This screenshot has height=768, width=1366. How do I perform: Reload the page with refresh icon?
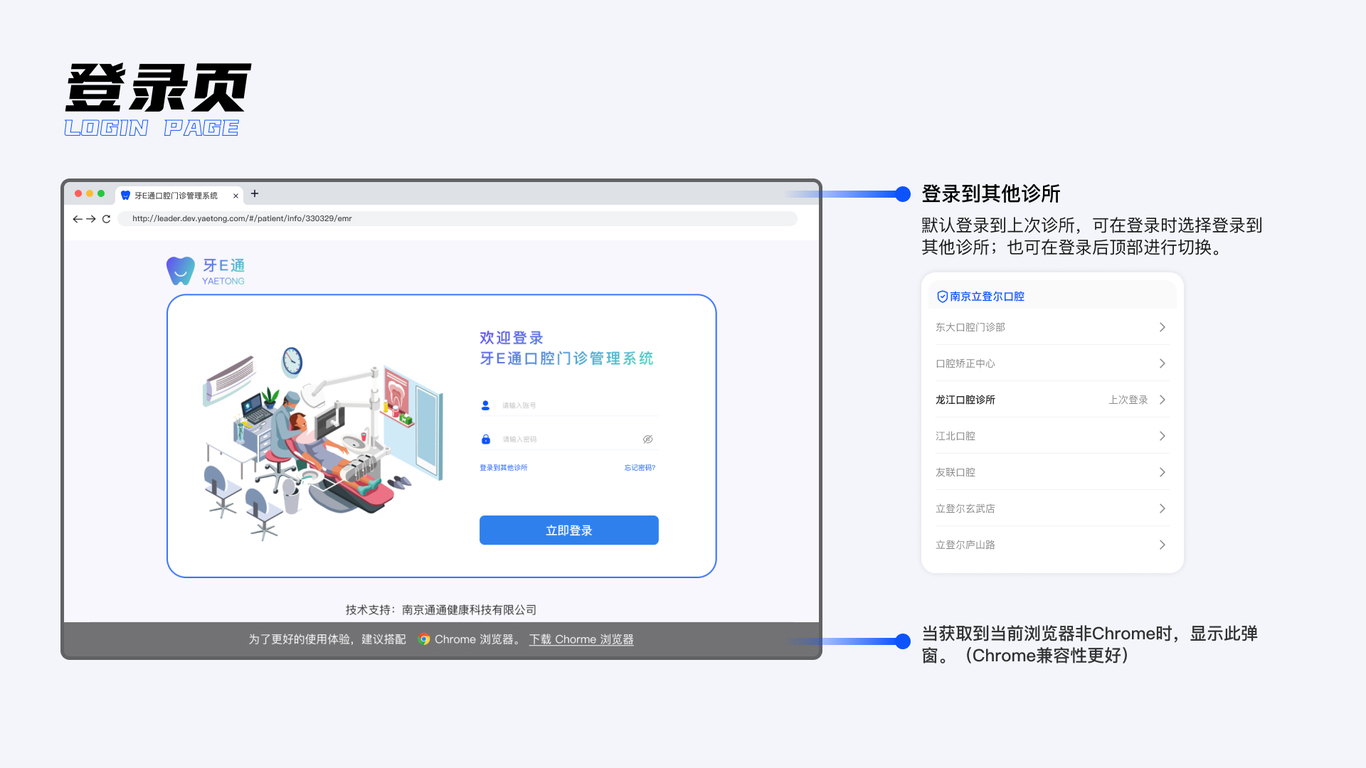[106, 219]
